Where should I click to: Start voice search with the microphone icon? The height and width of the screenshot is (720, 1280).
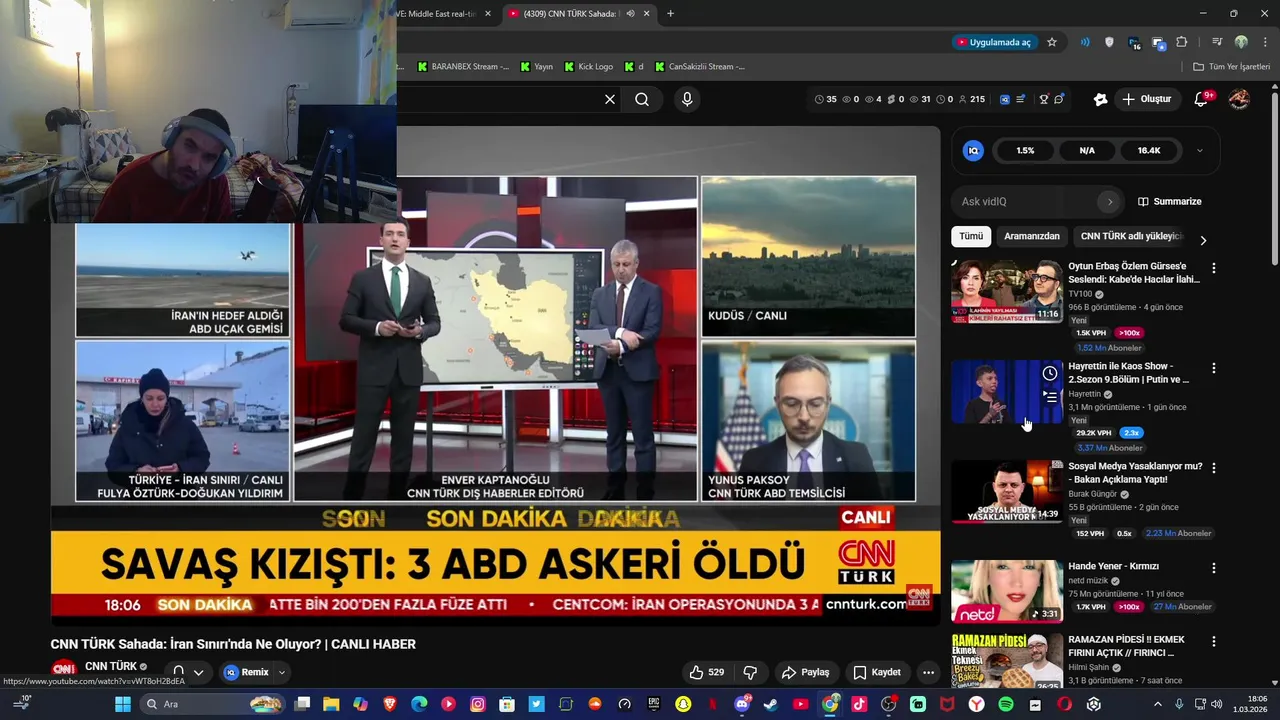(x=687, y=99)
